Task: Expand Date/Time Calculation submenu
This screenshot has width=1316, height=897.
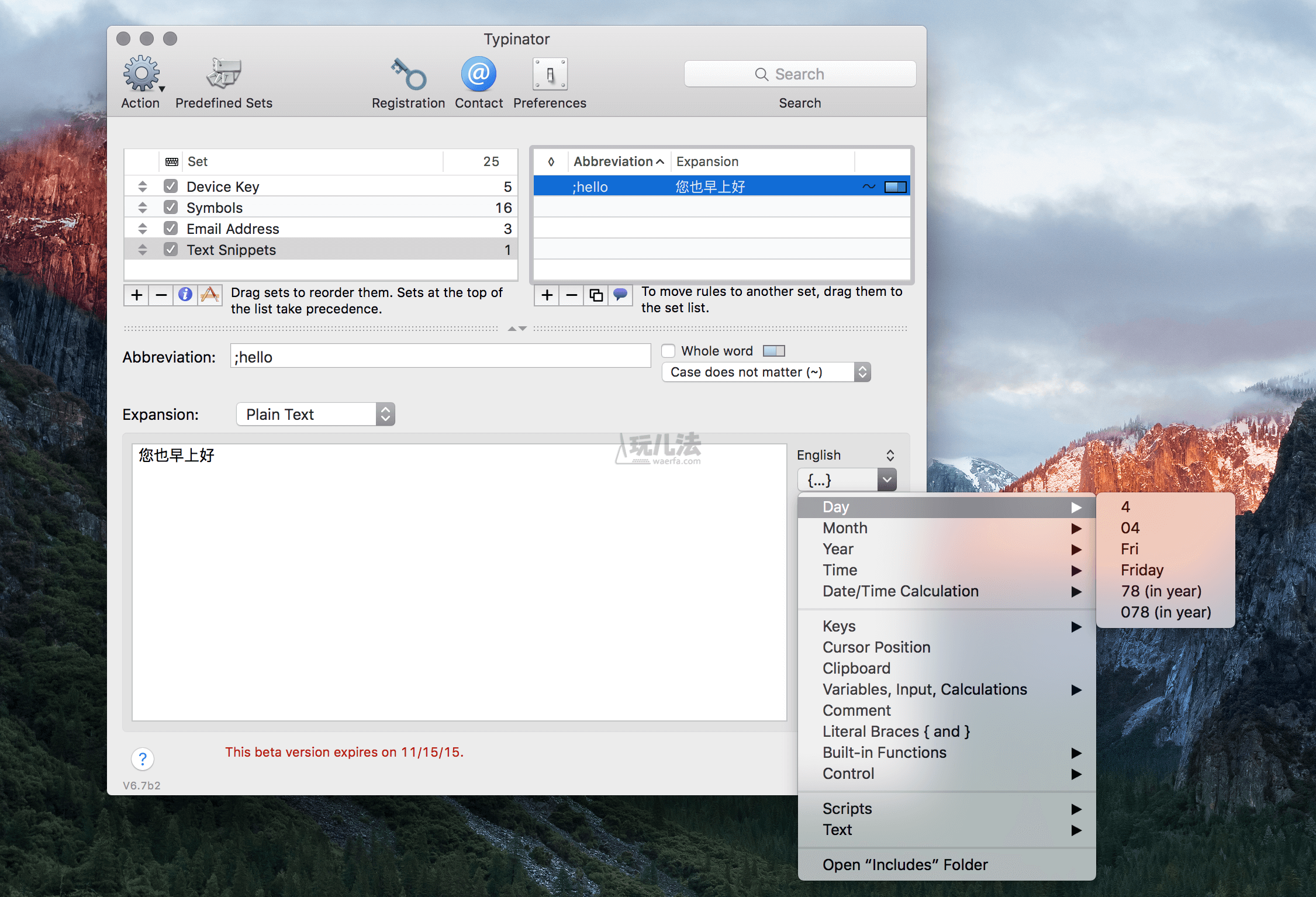Action: tap(947, 591)
